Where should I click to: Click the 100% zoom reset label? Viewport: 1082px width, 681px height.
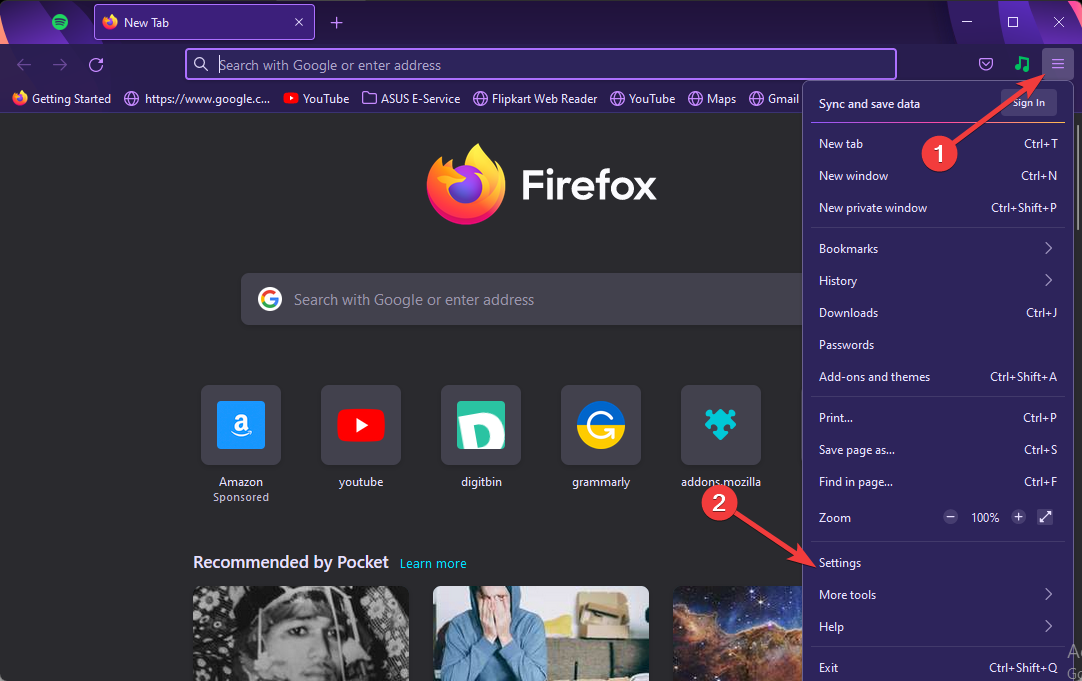tap(985, 517)
